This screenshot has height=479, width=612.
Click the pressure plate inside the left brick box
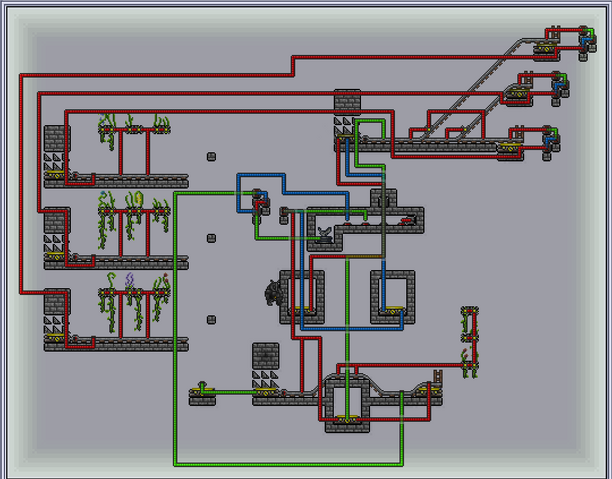302,310
